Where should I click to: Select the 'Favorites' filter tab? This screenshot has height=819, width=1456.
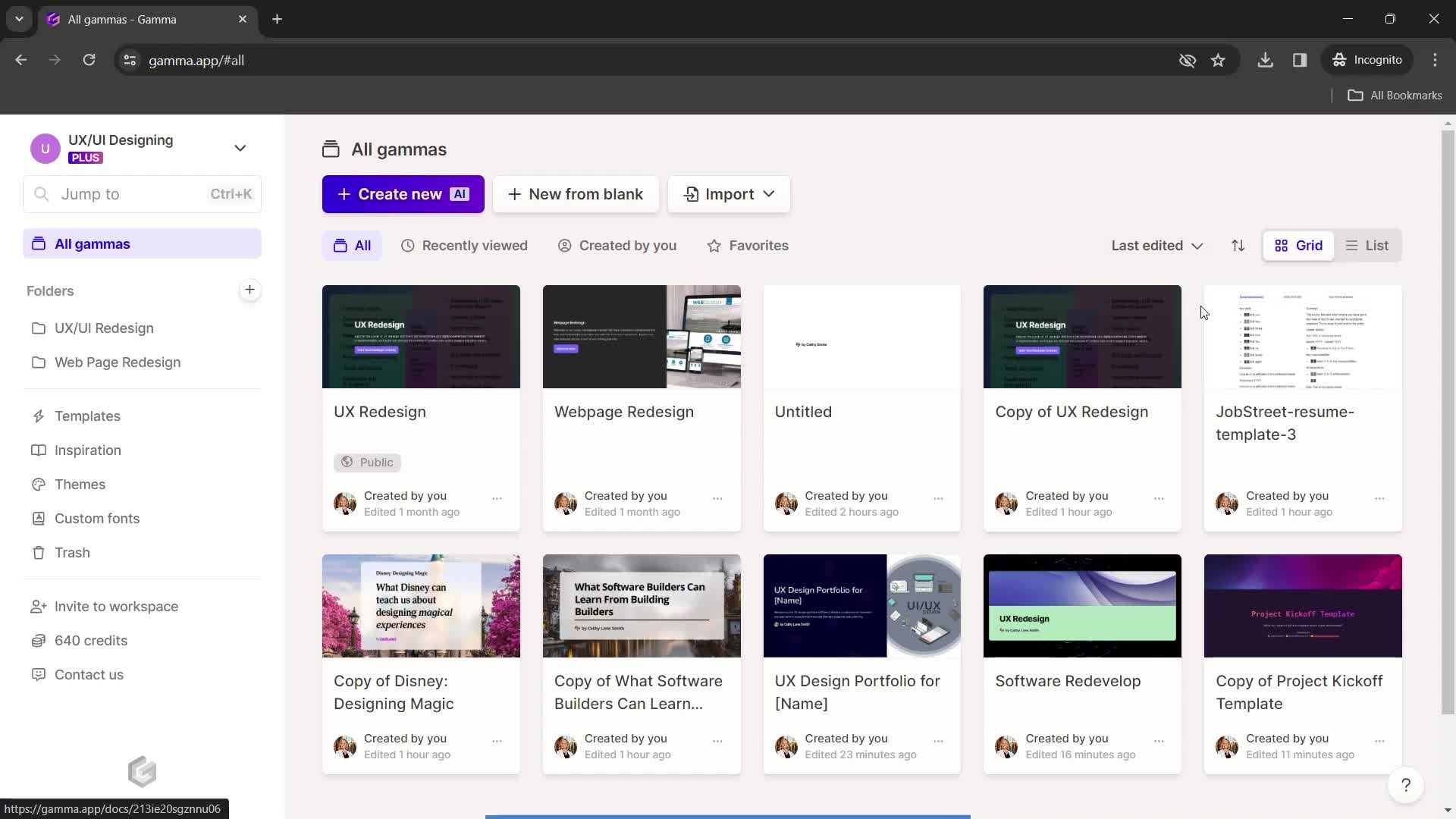pos(749,245)
